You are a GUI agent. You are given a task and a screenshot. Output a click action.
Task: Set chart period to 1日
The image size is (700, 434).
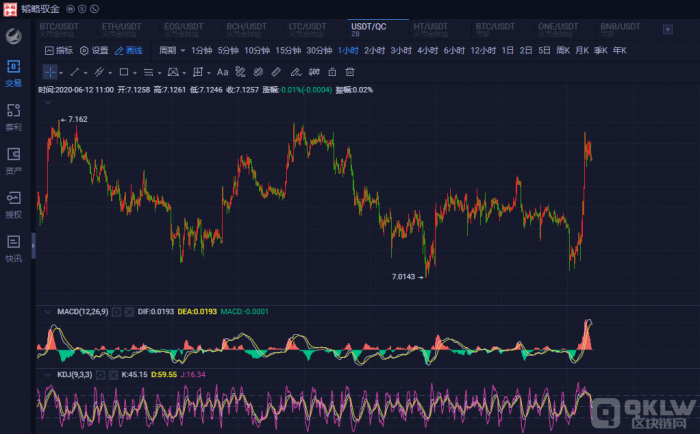coord(508,50)
